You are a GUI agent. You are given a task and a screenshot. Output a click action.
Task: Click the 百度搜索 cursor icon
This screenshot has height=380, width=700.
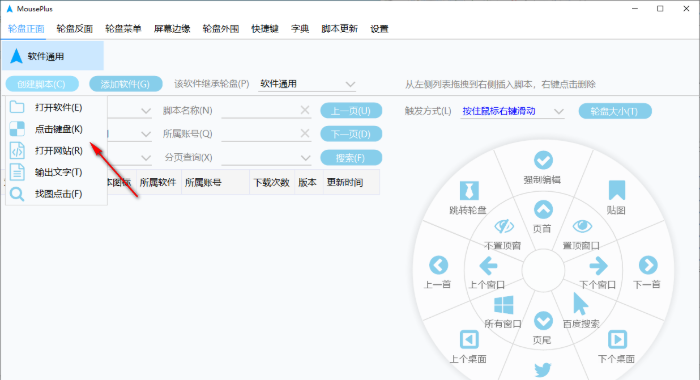tap(580, 305)
